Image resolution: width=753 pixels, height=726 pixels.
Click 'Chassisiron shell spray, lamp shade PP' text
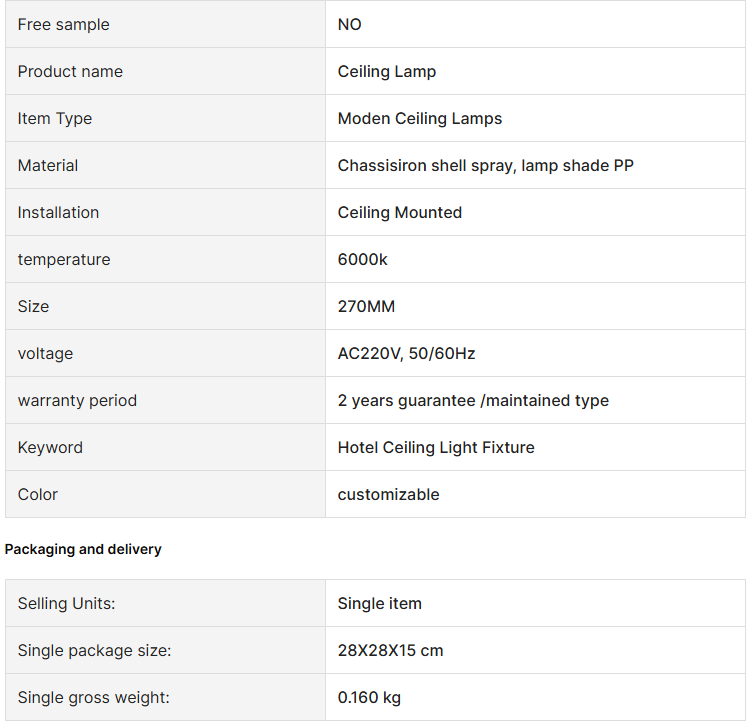coord(486,165)
